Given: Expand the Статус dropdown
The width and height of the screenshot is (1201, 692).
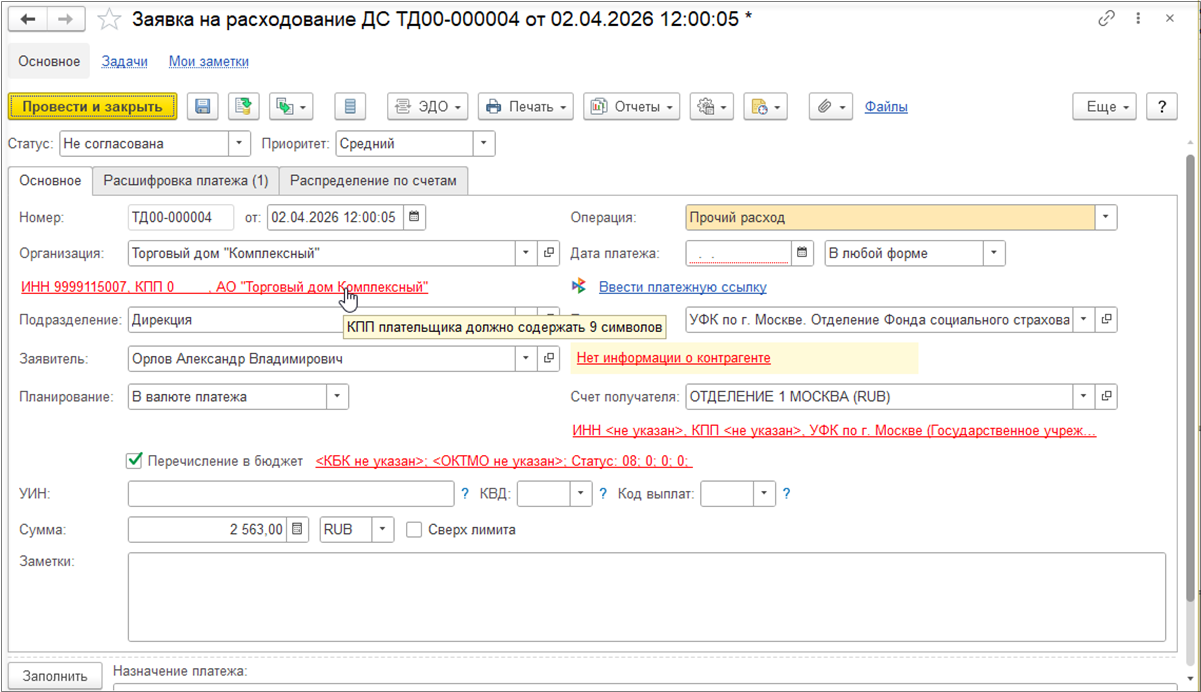Looking at the screenshot, I should (x=239, y=144).
